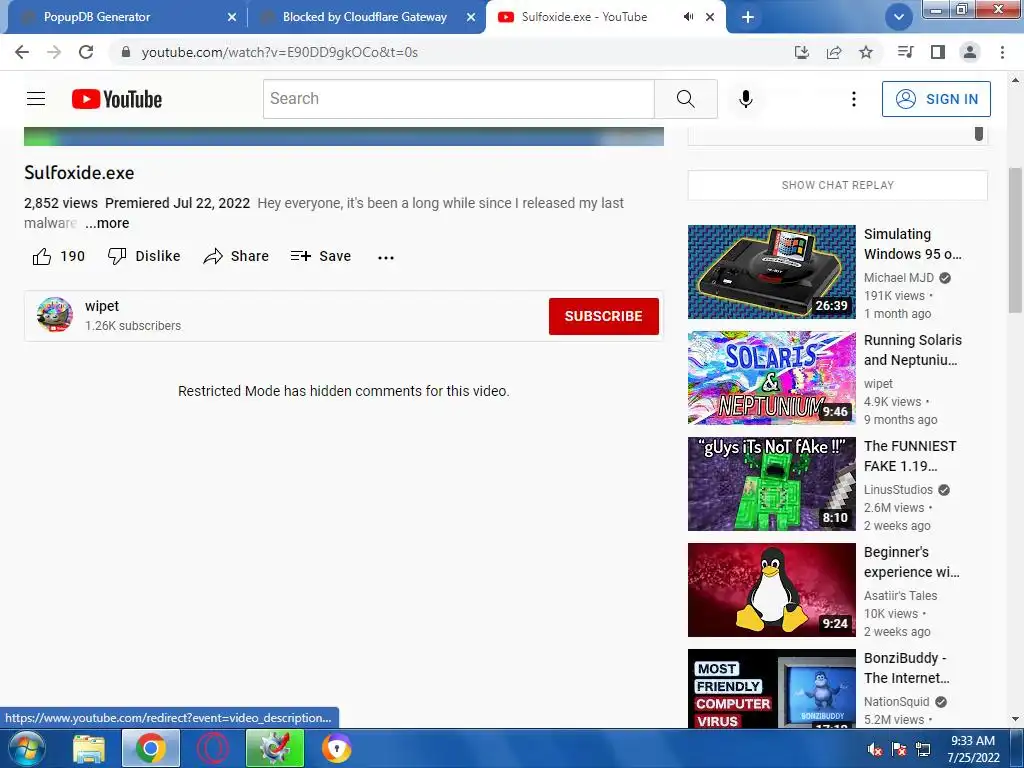This screenshot has width=1024, height=768.
Task: Switch to Blocked by Cloudflare Gateway tab
Action: (364, 17)
